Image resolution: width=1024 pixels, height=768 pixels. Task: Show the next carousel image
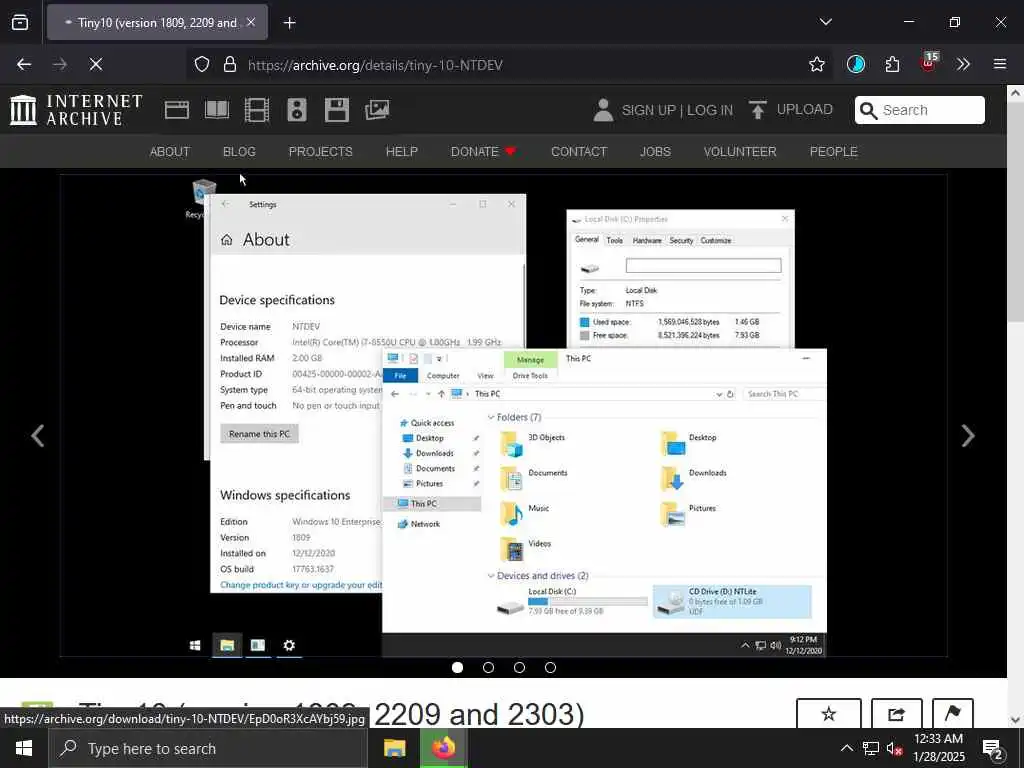tap(968, 436)
